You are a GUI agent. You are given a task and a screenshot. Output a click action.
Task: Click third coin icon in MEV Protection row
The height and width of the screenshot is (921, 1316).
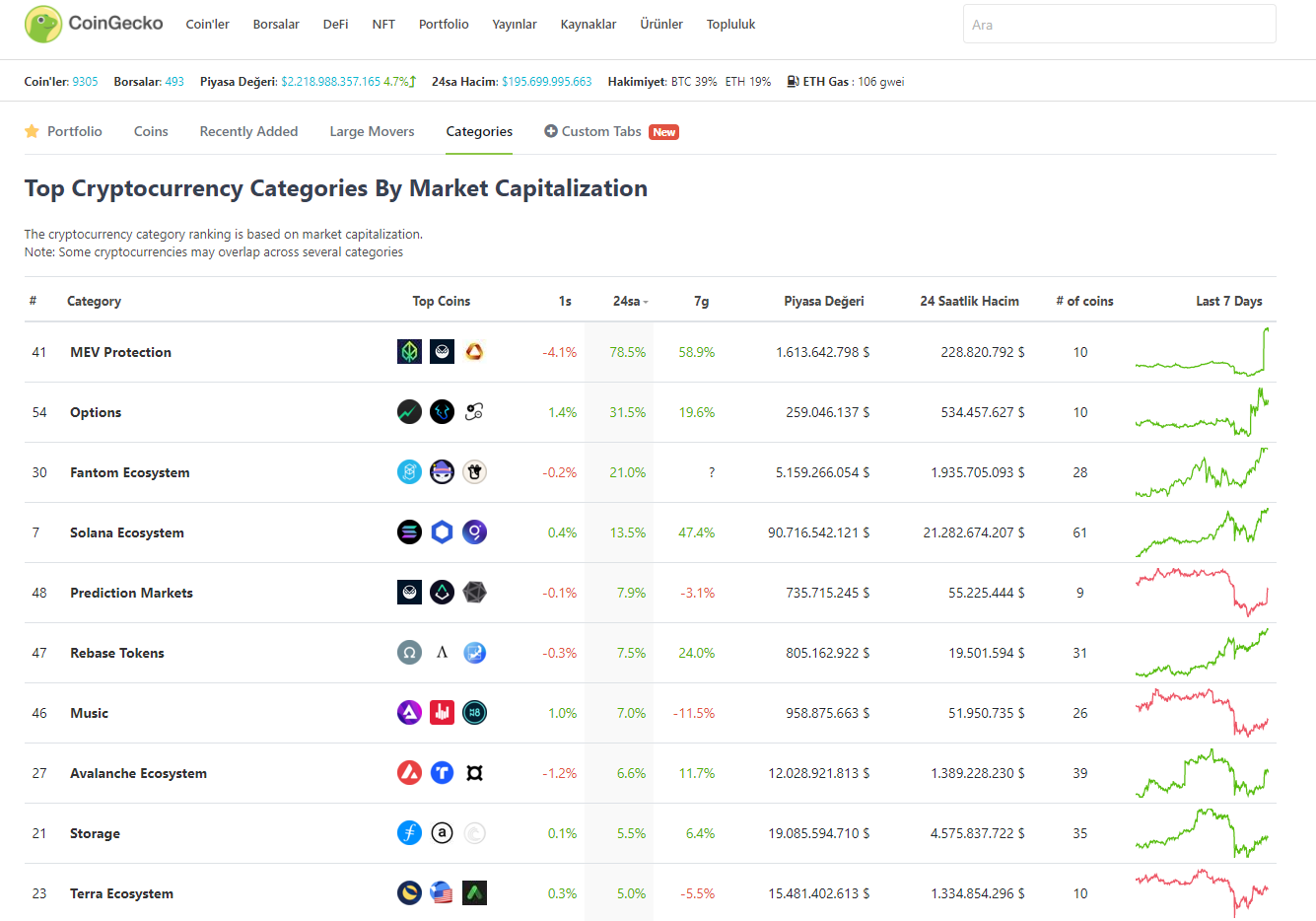point(474,352)
